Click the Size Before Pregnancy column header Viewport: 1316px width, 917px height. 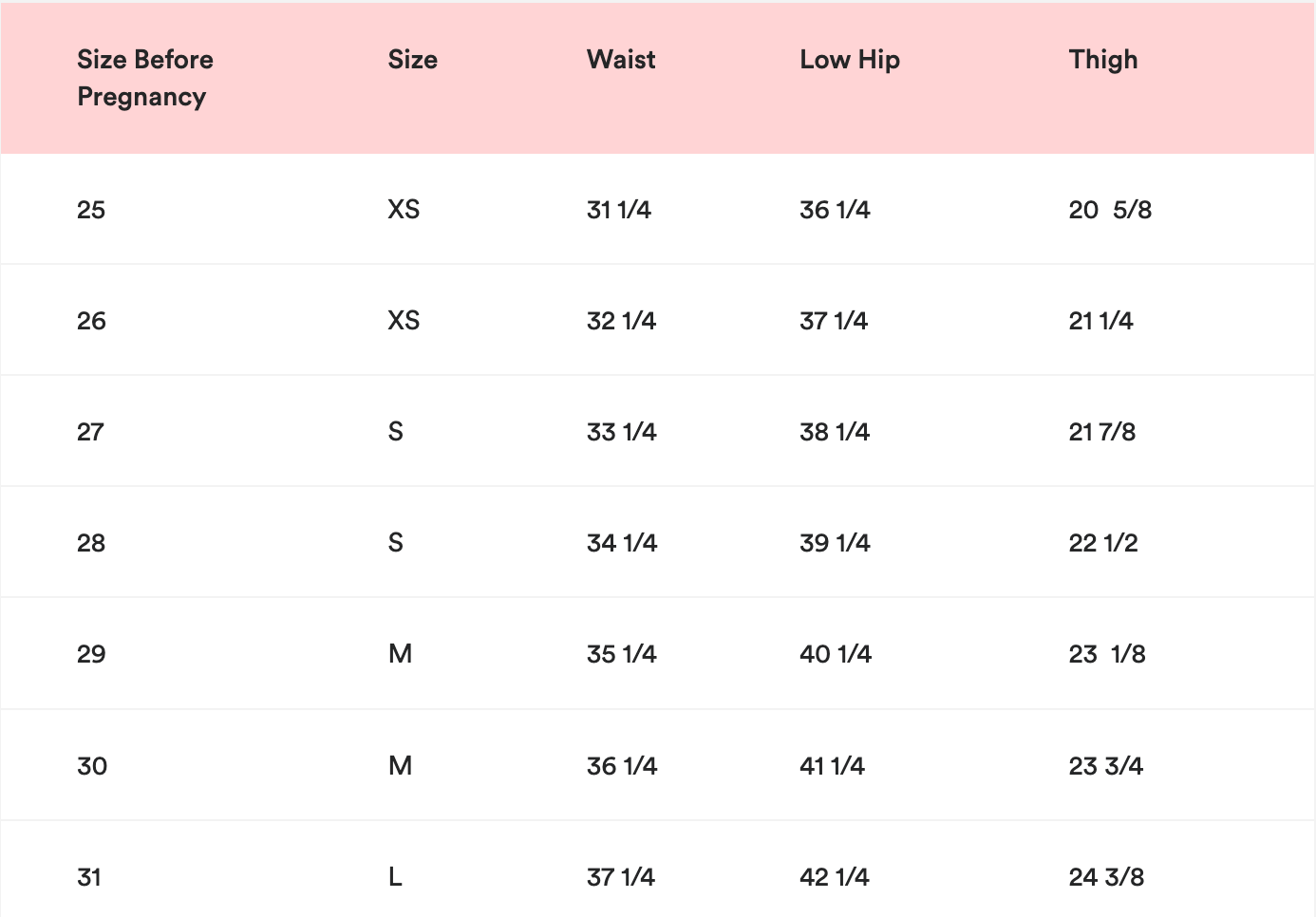click(145, 78)
